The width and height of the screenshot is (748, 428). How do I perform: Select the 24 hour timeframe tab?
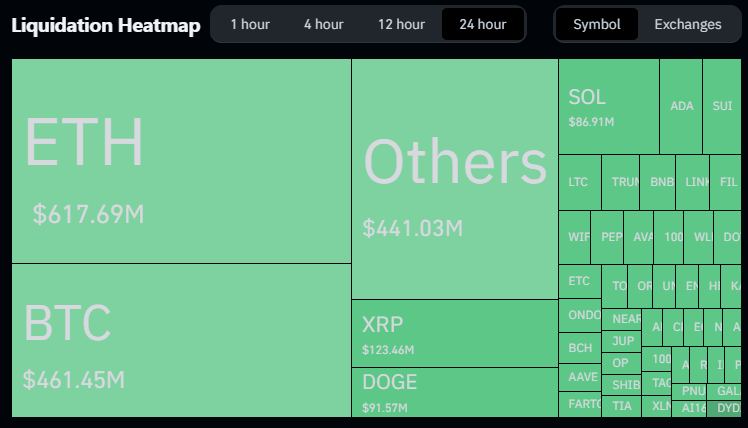point(483,24)
